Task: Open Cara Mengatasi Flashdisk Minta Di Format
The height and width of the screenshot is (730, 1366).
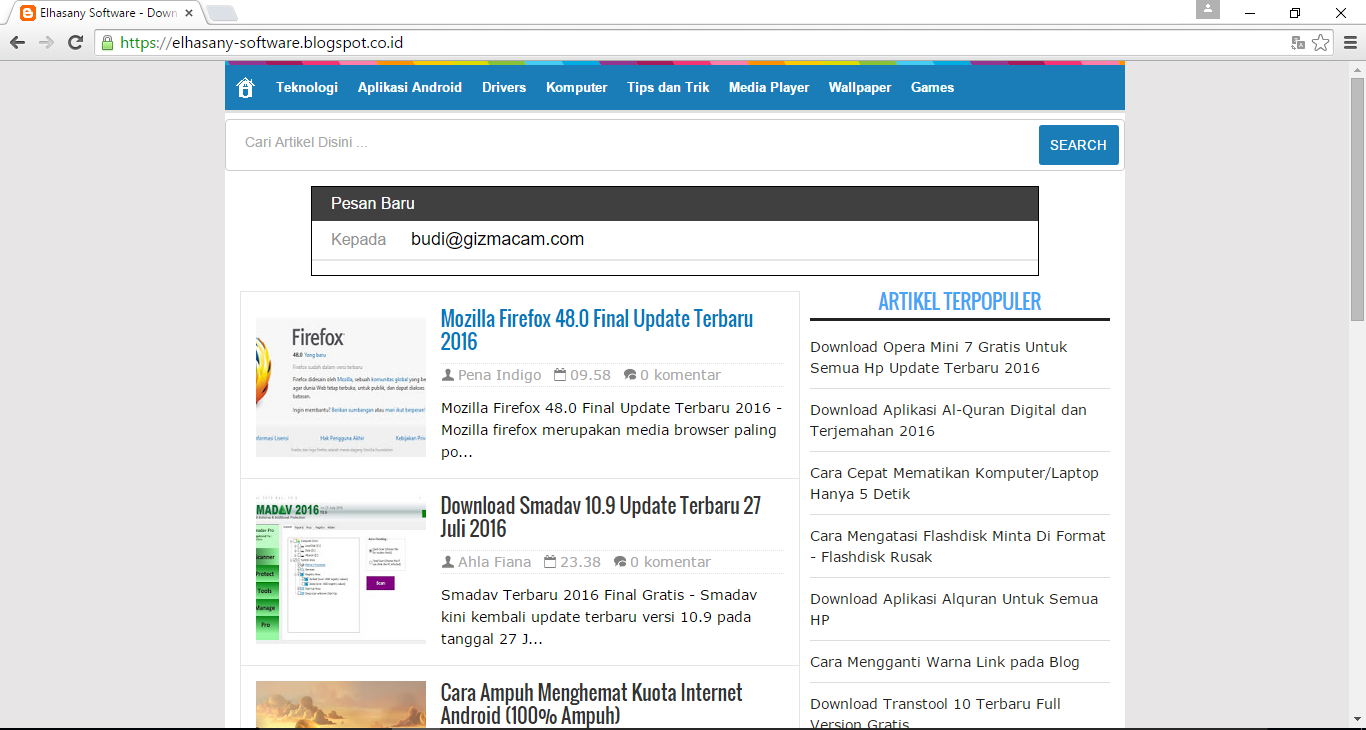Action: [958, 547]
